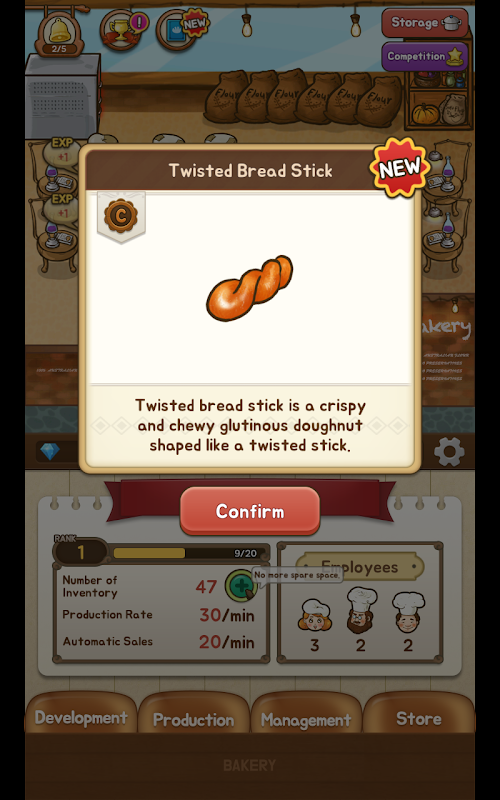
Task: Confirm the Twisted Bread Stick popup
Action: pyautogui.click(x=250, y=511)
